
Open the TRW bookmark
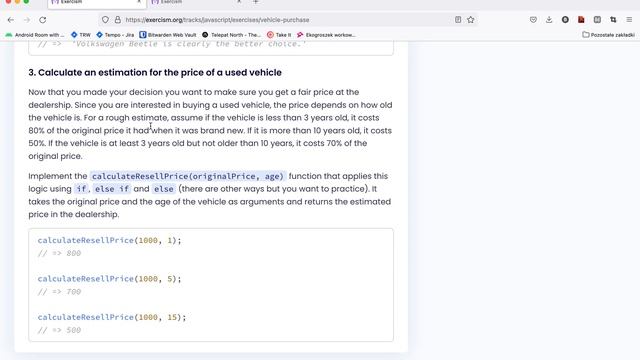(81, 35)
